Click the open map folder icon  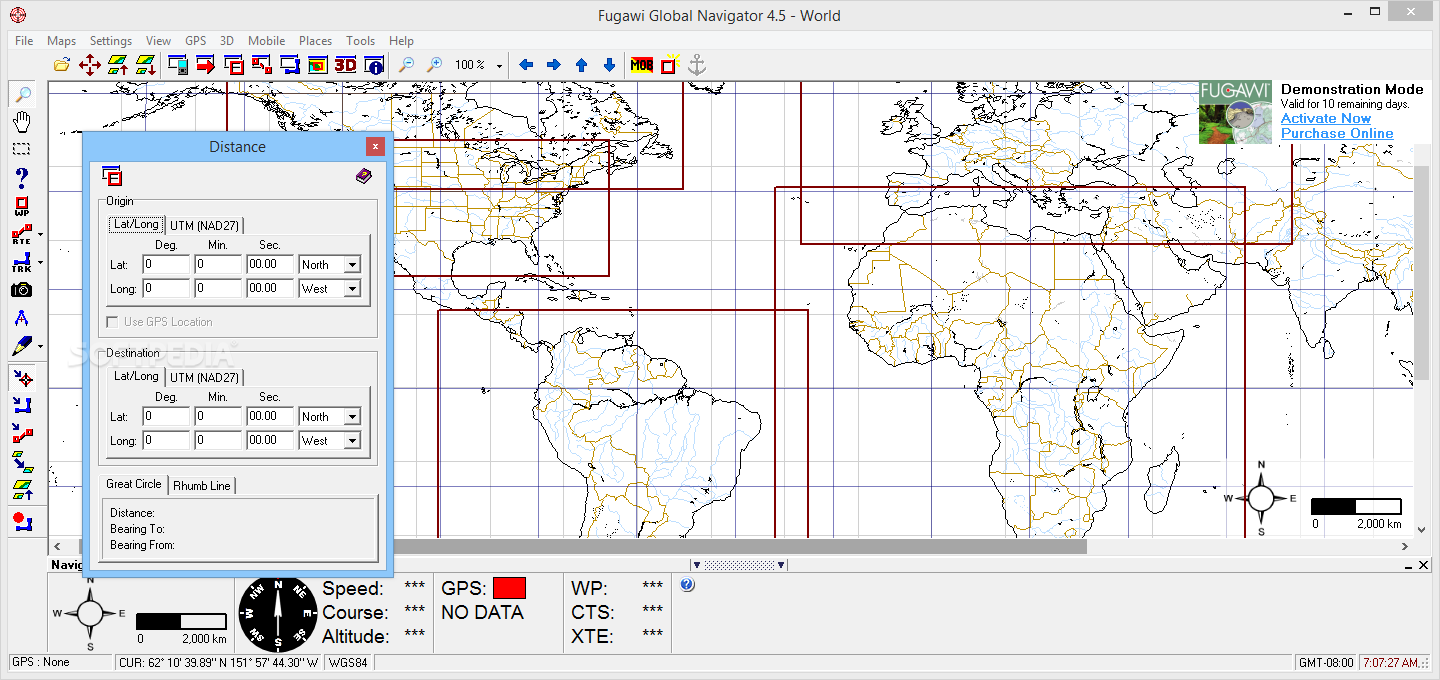coord(62,65)
